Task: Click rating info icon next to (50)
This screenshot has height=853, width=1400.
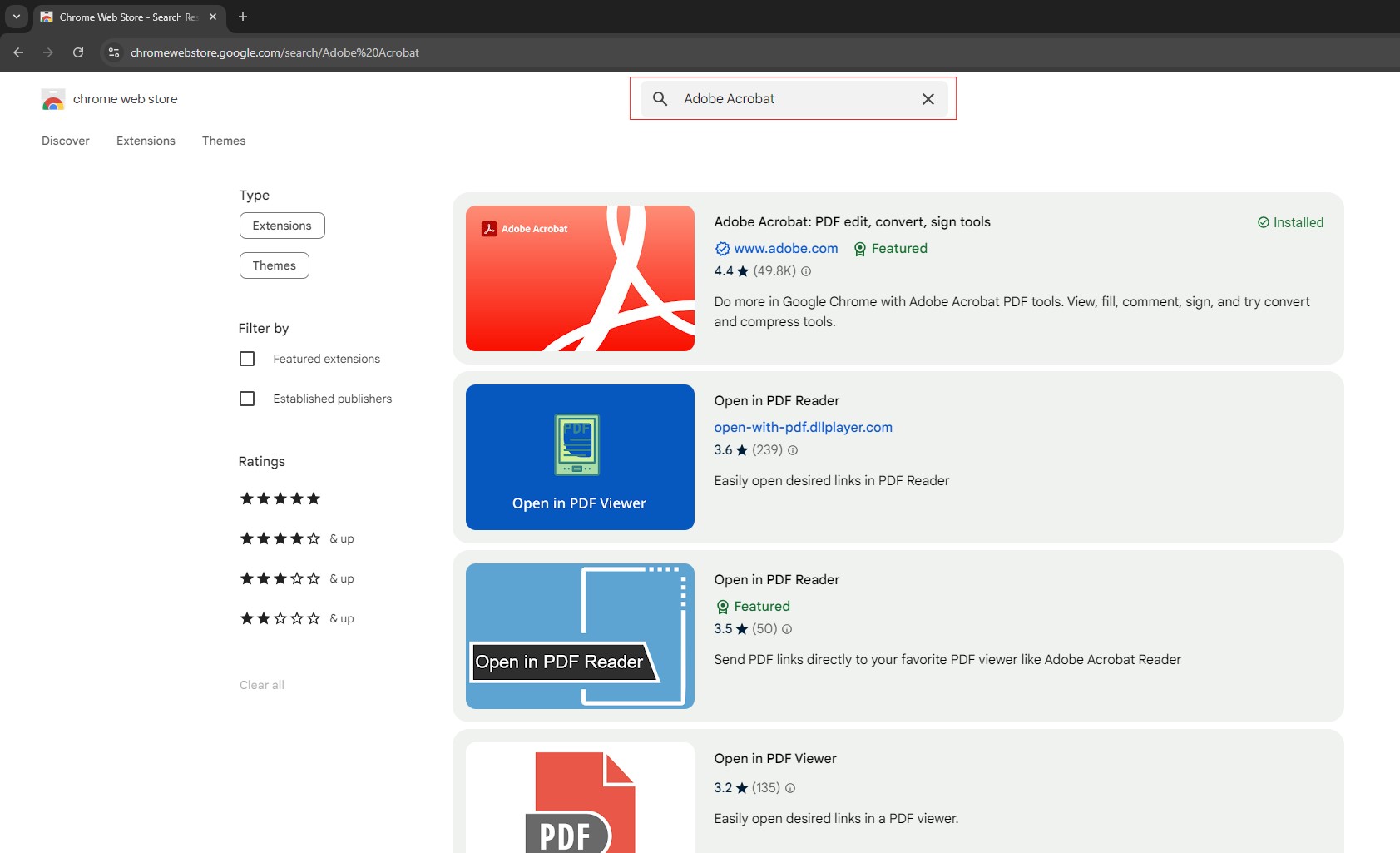Action: click(x=787, y=629)
